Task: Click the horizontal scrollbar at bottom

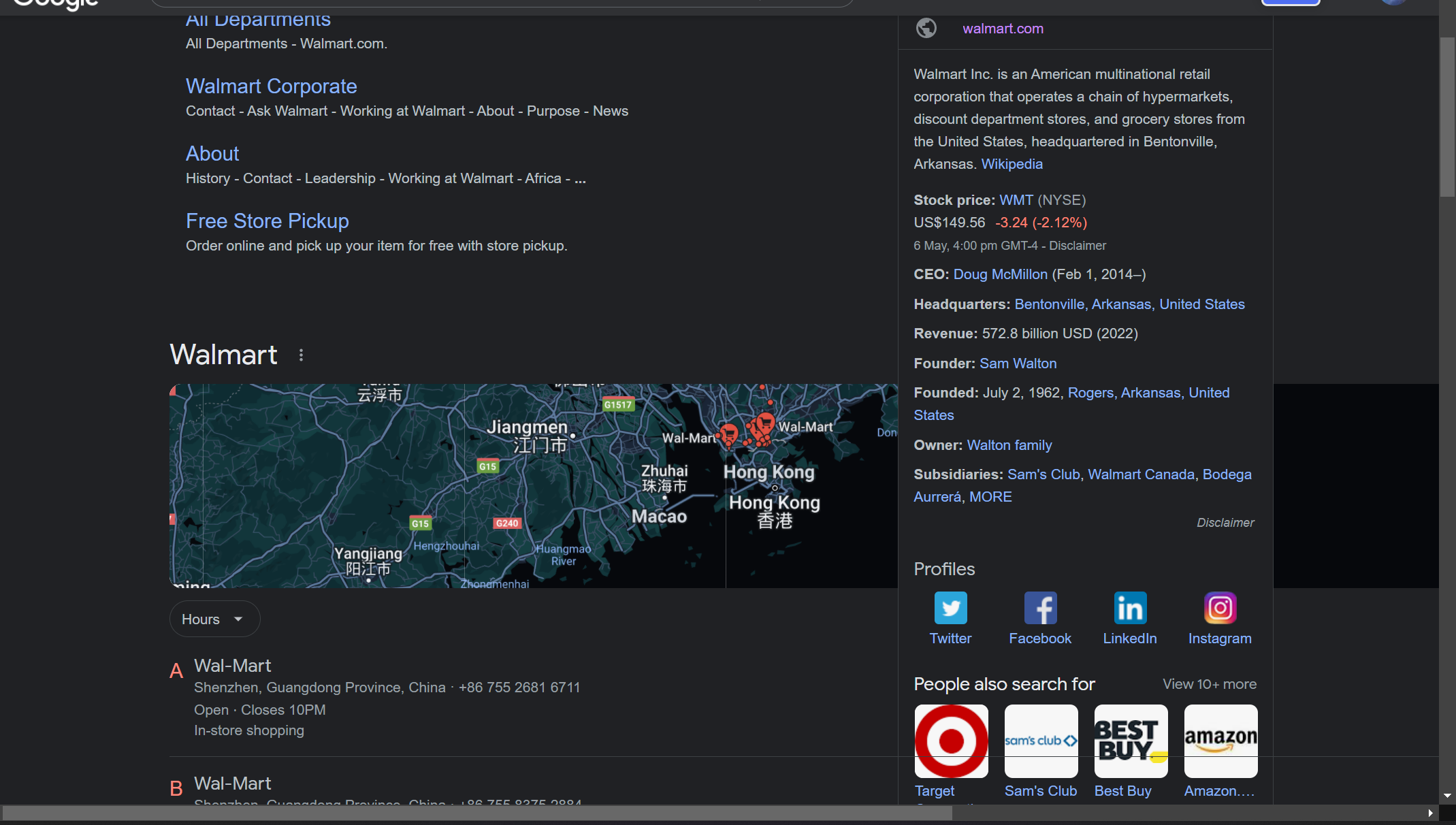Action: [476, 813]
